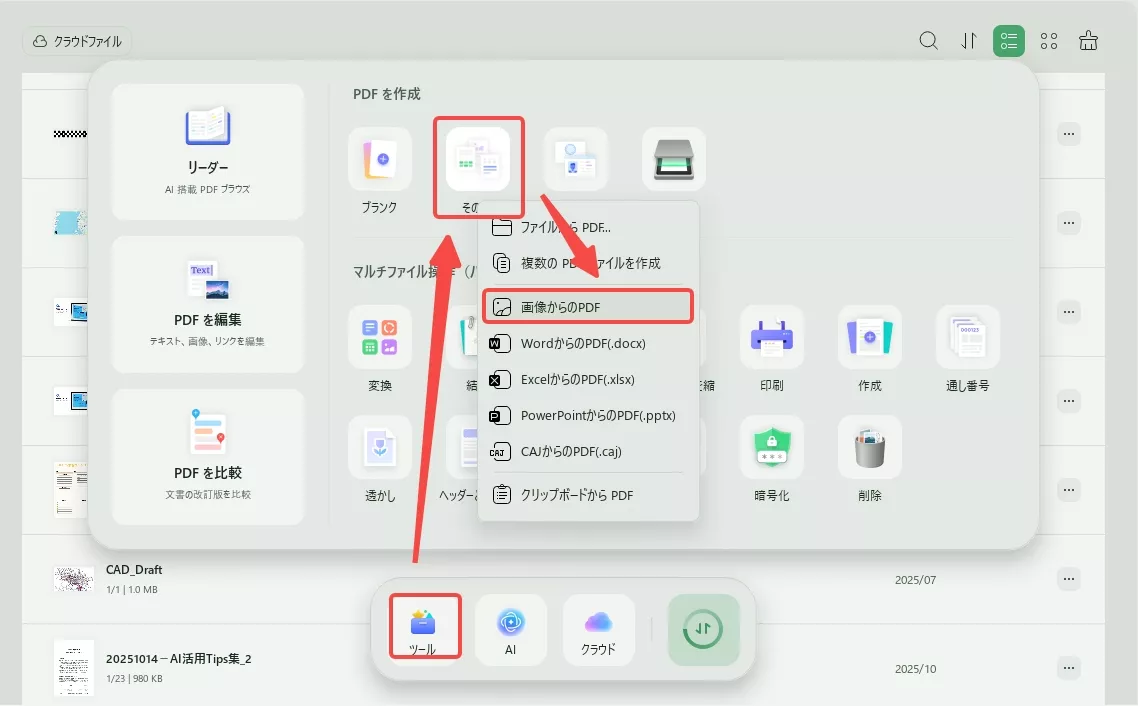Open the sort order icon

click(968, 41)
